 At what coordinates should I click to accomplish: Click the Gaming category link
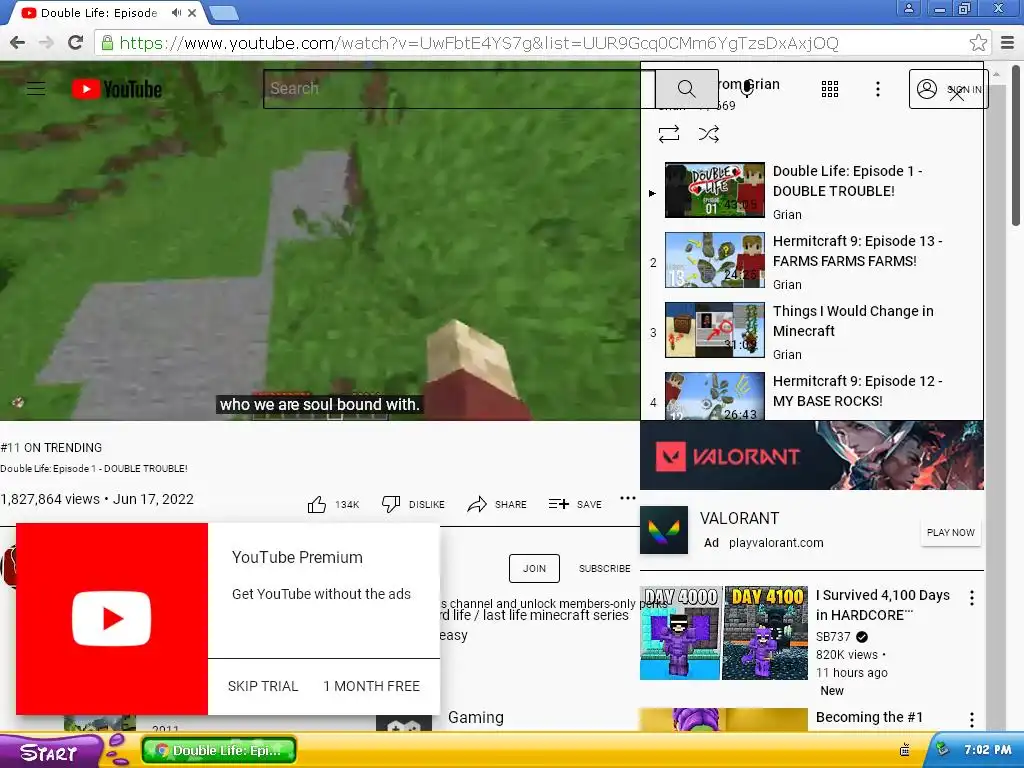(x=475, y=718)
